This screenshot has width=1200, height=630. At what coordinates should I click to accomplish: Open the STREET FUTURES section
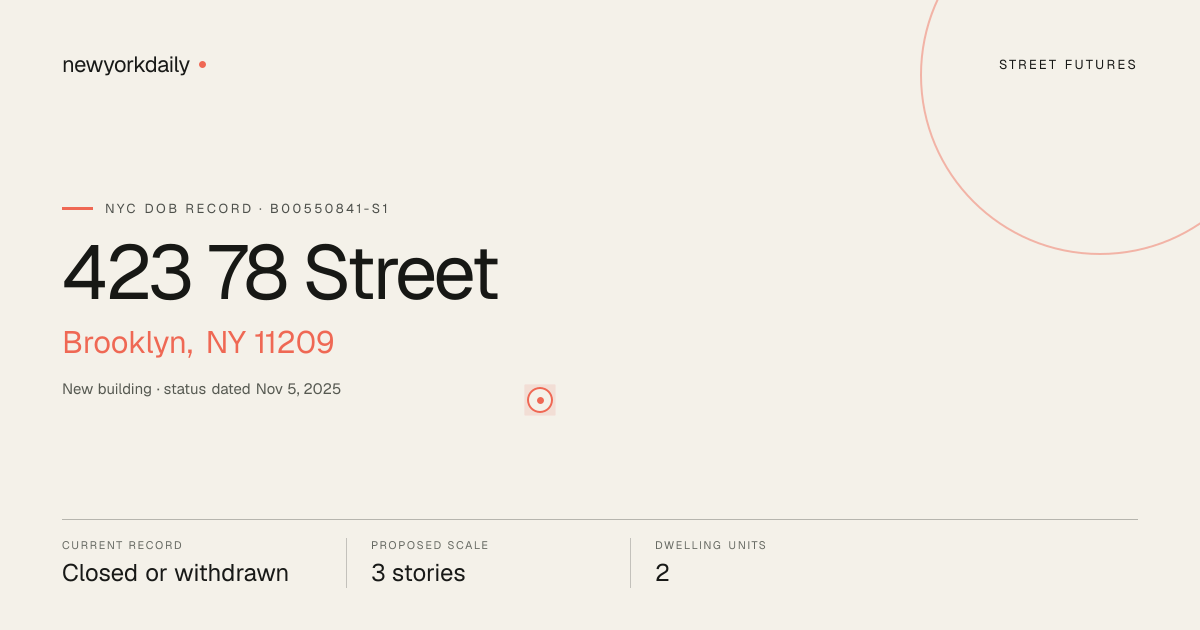click(x=1068, y=65)
